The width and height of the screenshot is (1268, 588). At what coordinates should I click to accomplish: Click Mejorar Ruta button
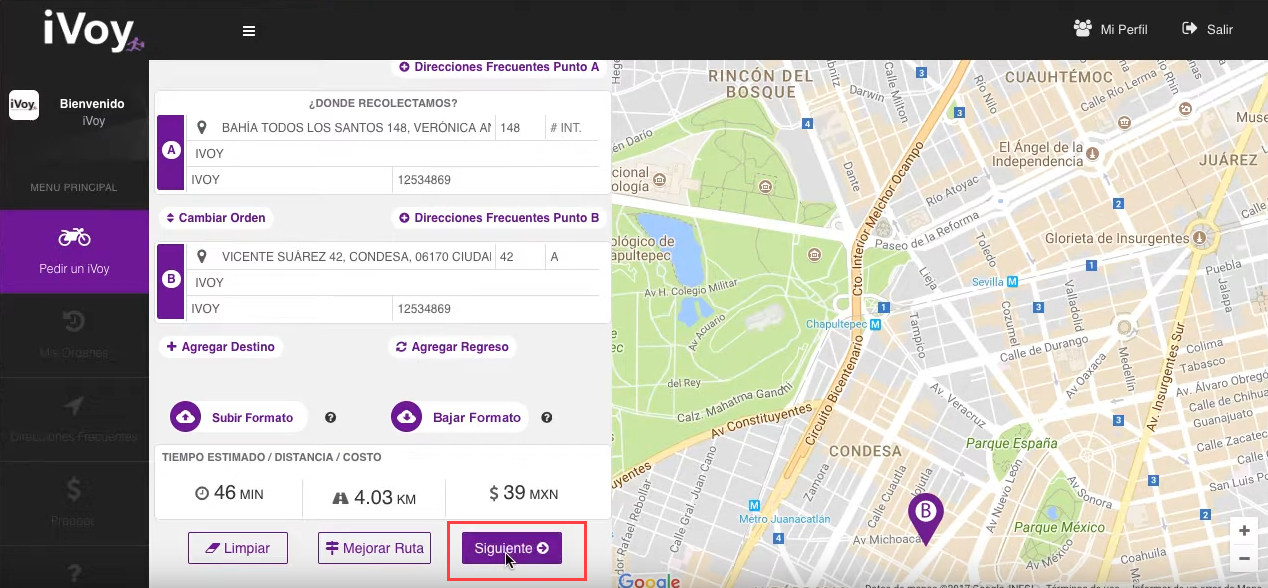pos(374,548)
